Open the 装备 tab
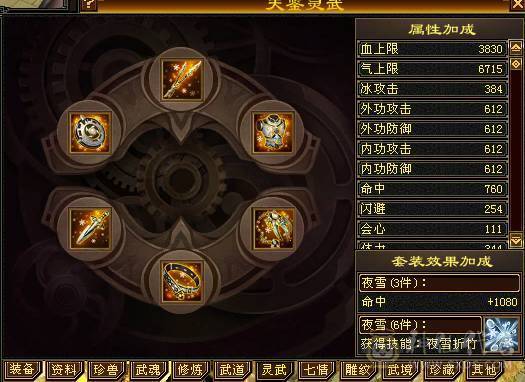The width and height of the screenshot is (525, 382). (22, 370)
